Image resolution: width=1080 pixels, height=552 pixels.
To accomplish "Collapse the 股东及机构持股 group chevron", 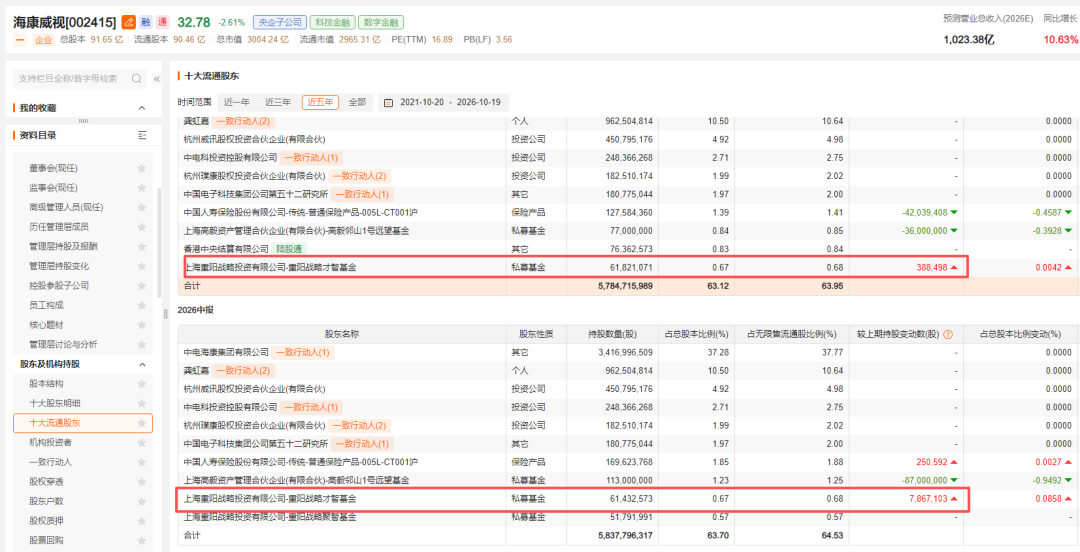I will (x=142, y=364).
